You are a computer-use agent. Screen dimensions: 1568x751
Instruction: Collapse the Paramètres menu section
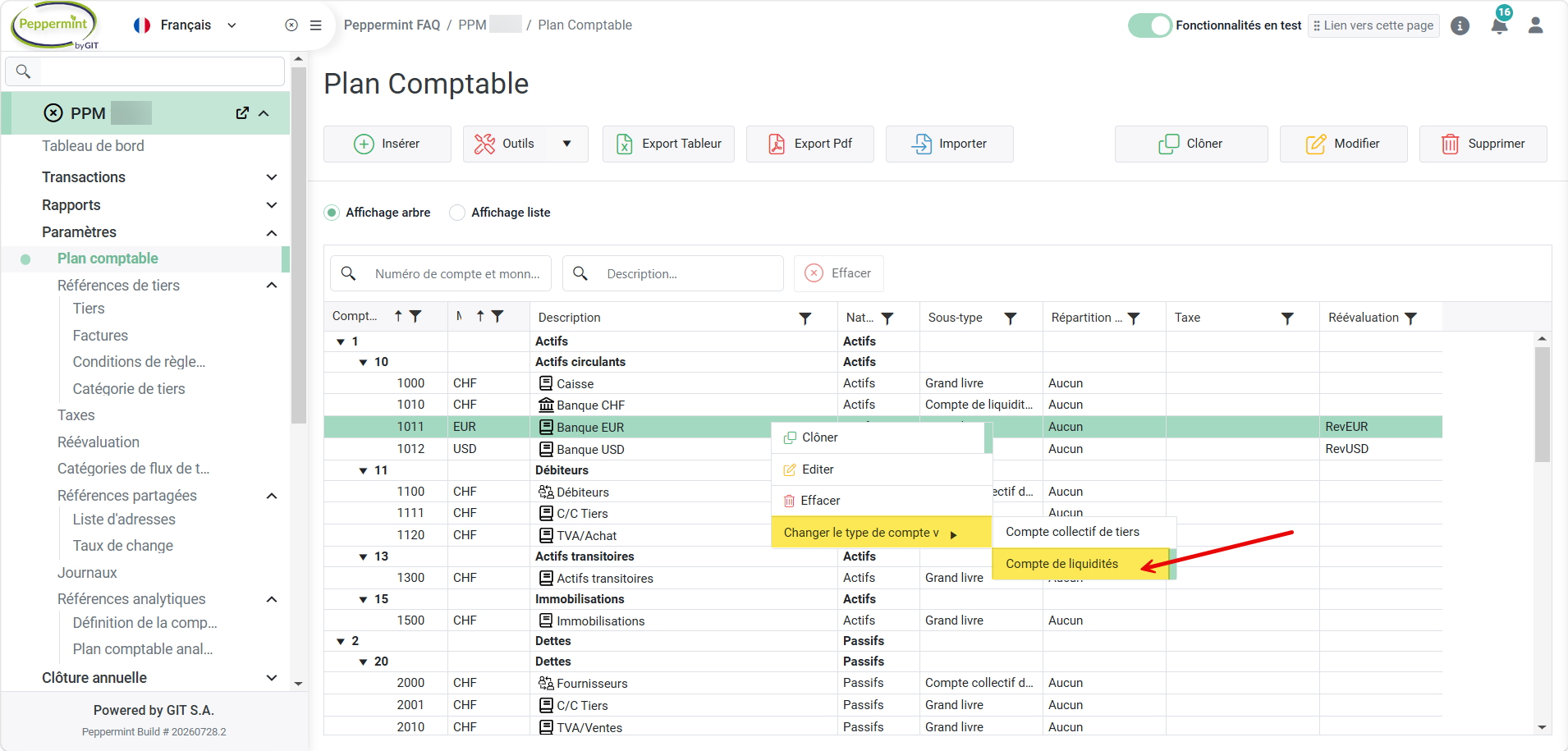(272, 233)
